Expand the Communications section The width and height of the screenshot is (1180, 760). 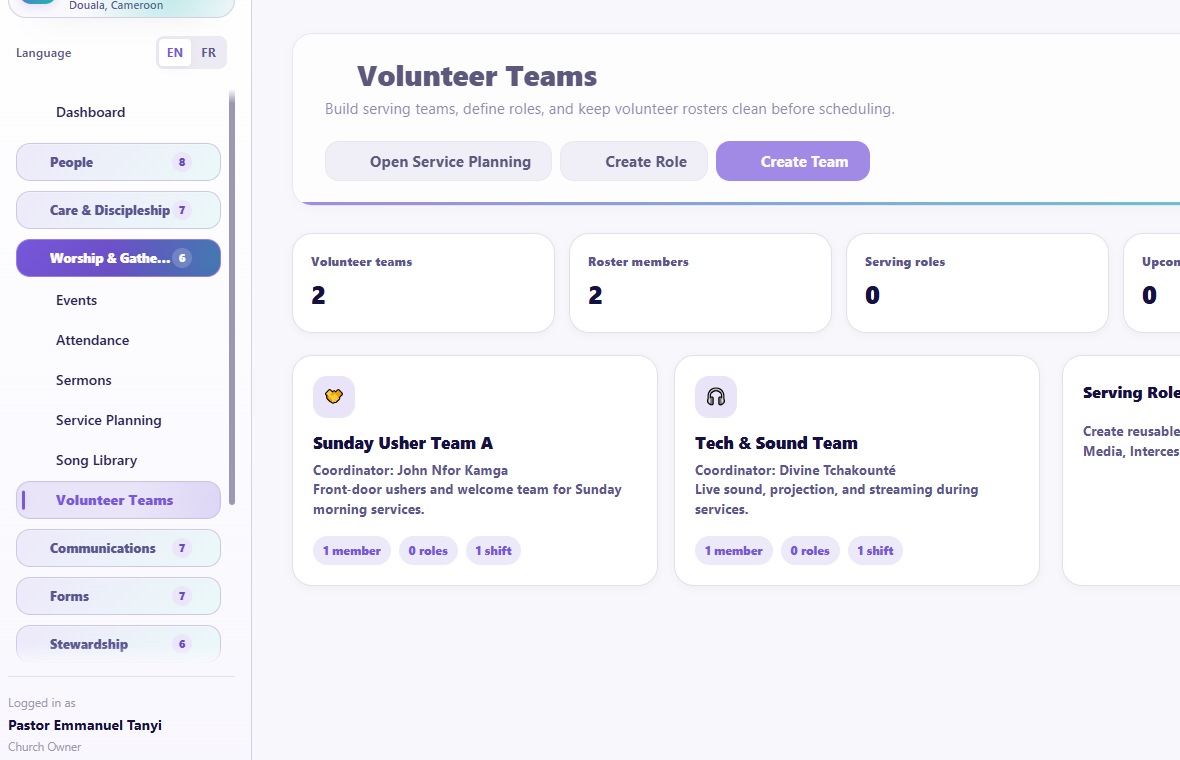coord(118,548)
